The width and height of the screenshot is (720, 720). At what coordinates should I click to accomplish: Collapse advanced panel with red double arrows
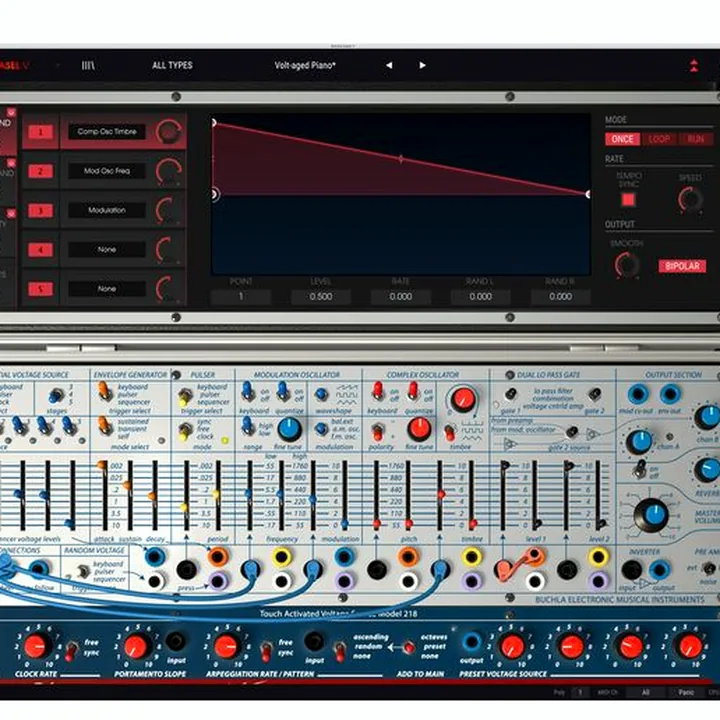(694, 66)
